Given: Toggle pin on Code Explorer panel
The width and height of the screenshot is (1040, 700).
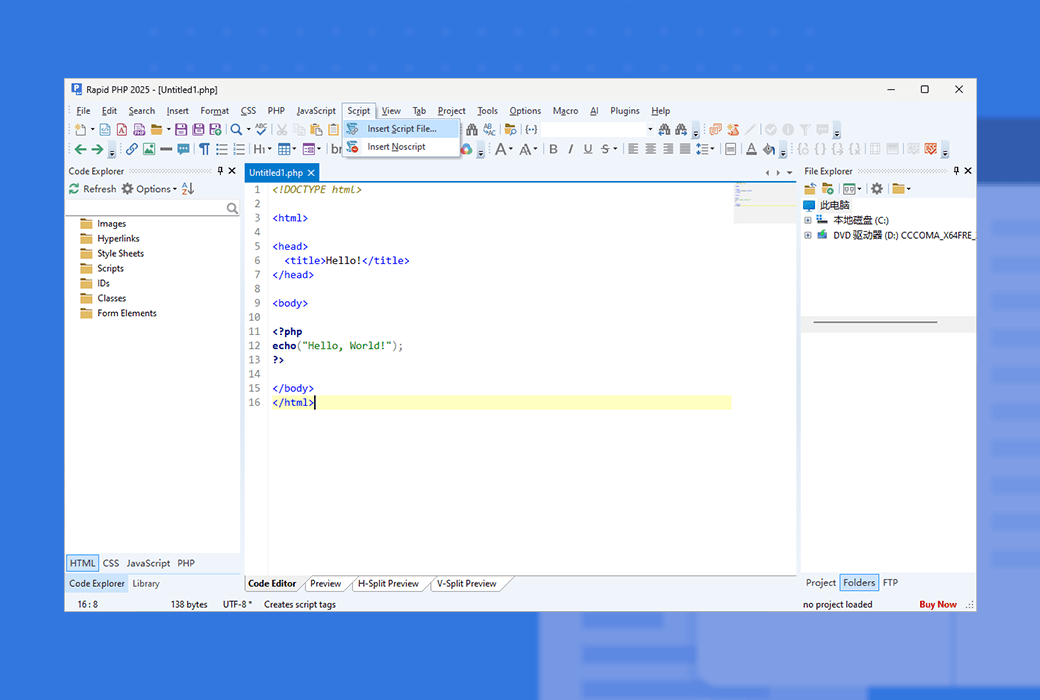Looking at the screenshot, I should point(220,171).
